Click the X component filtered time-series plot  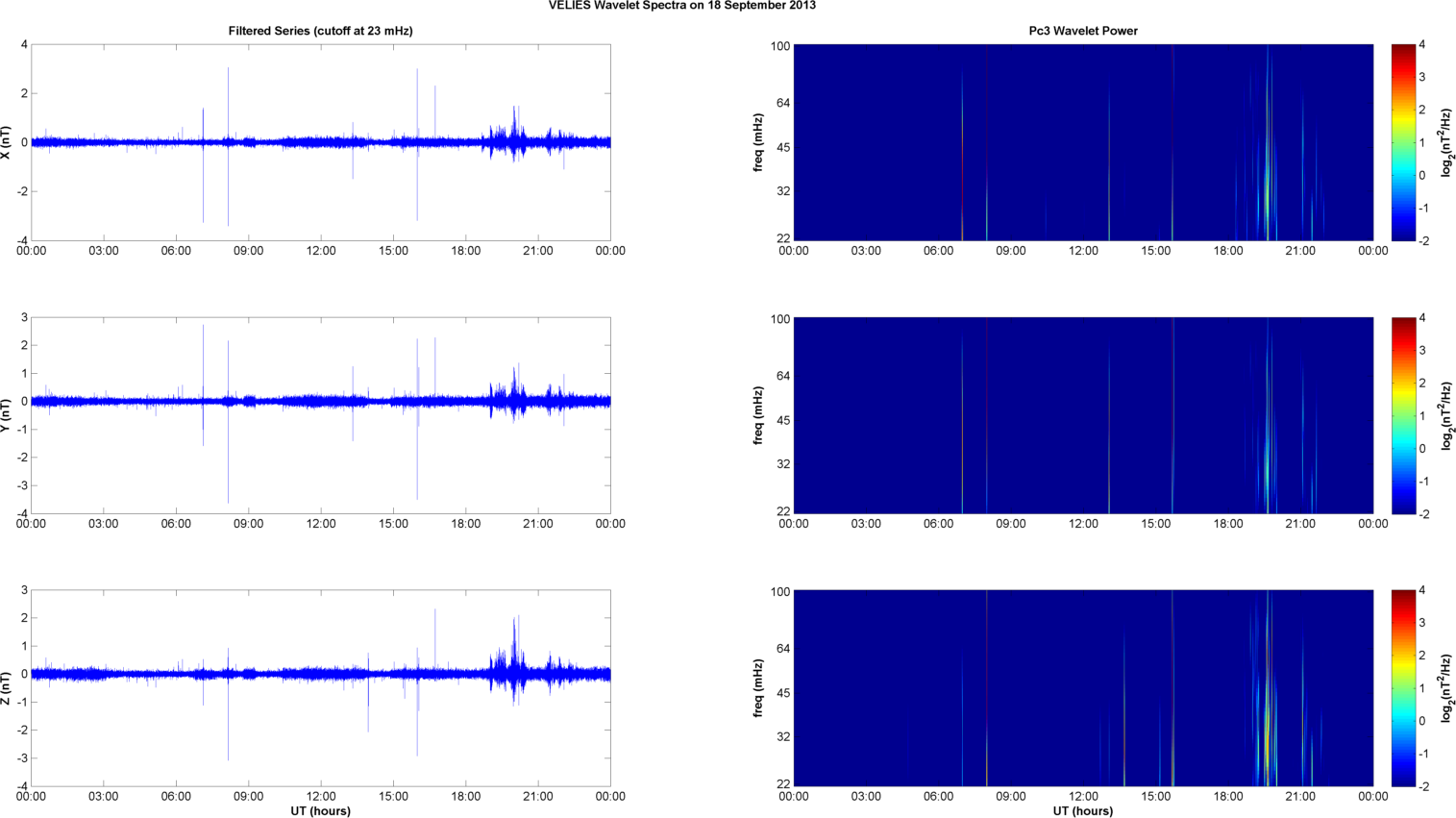(x=321, y=142)
